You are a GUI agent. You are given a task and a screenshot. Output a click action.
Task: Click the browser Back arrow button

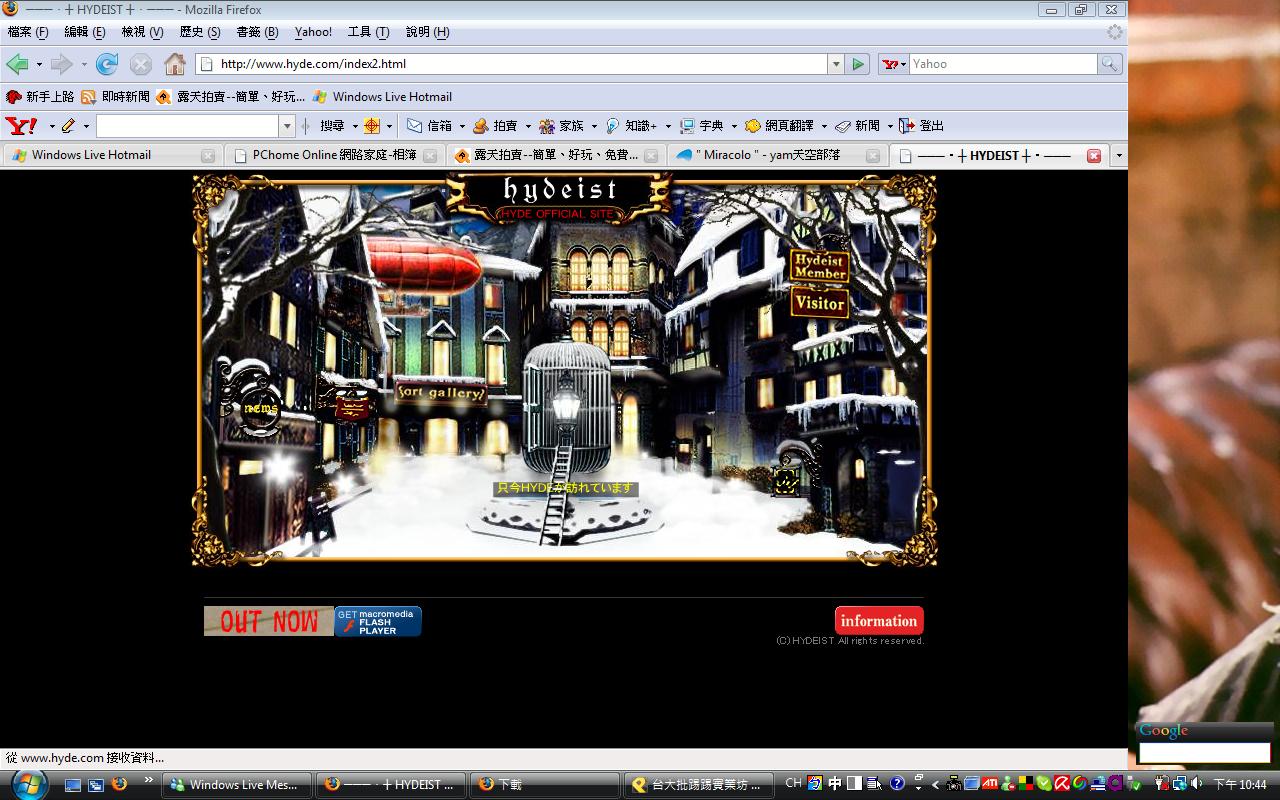click(17, 64)
